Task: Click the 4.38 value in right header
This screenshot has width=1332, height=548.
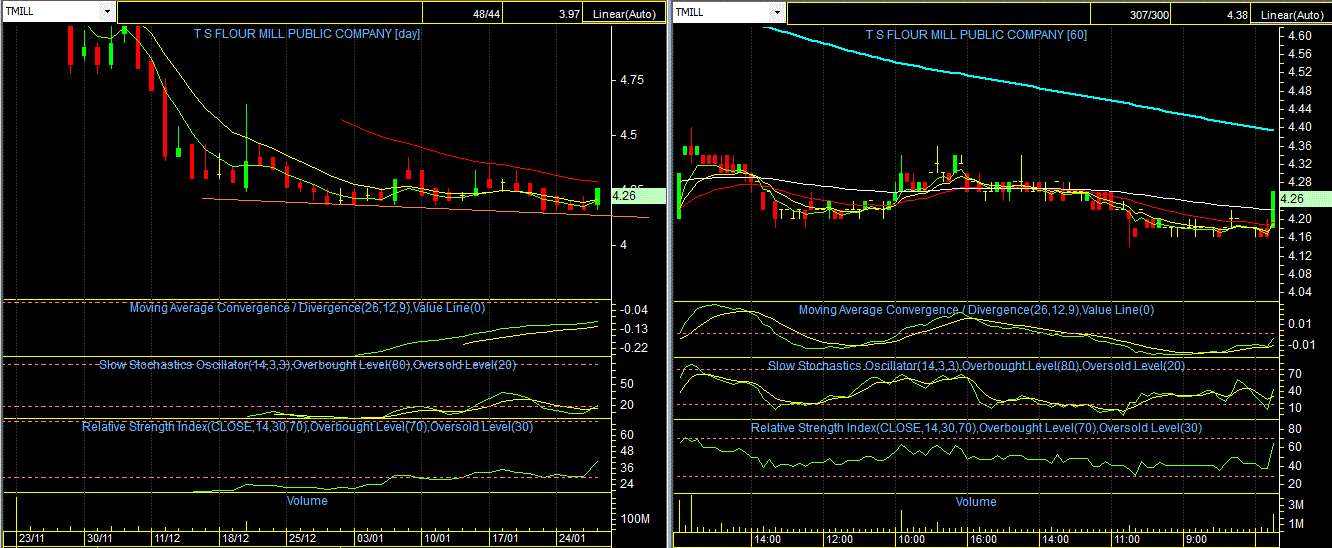Action: [1235, 14]
